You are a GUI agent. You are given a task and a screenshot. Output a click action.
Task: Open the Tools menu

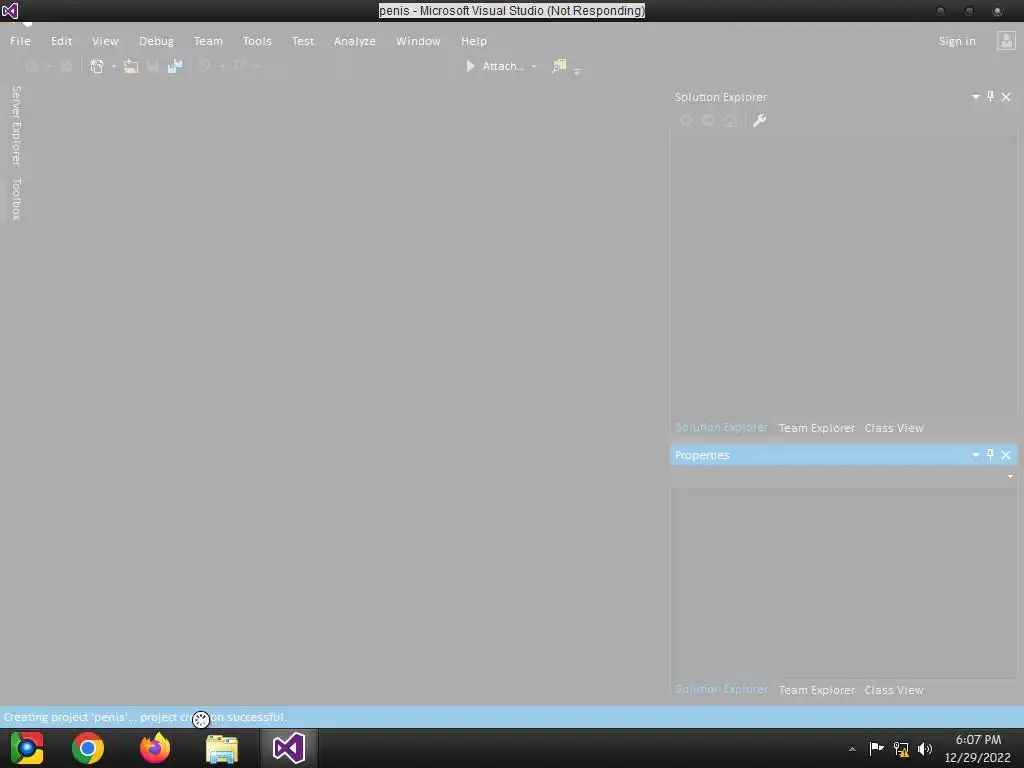[x=257, y=40]
